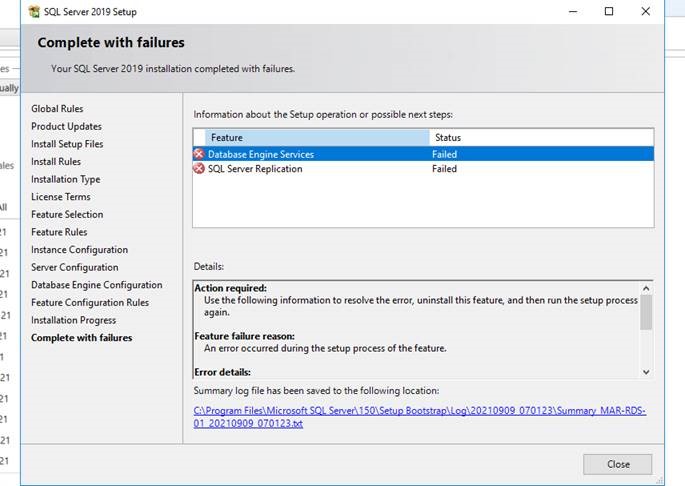Click the Details scrollbar thumb
The image size is (685, 486).
[x=646, y=312]
